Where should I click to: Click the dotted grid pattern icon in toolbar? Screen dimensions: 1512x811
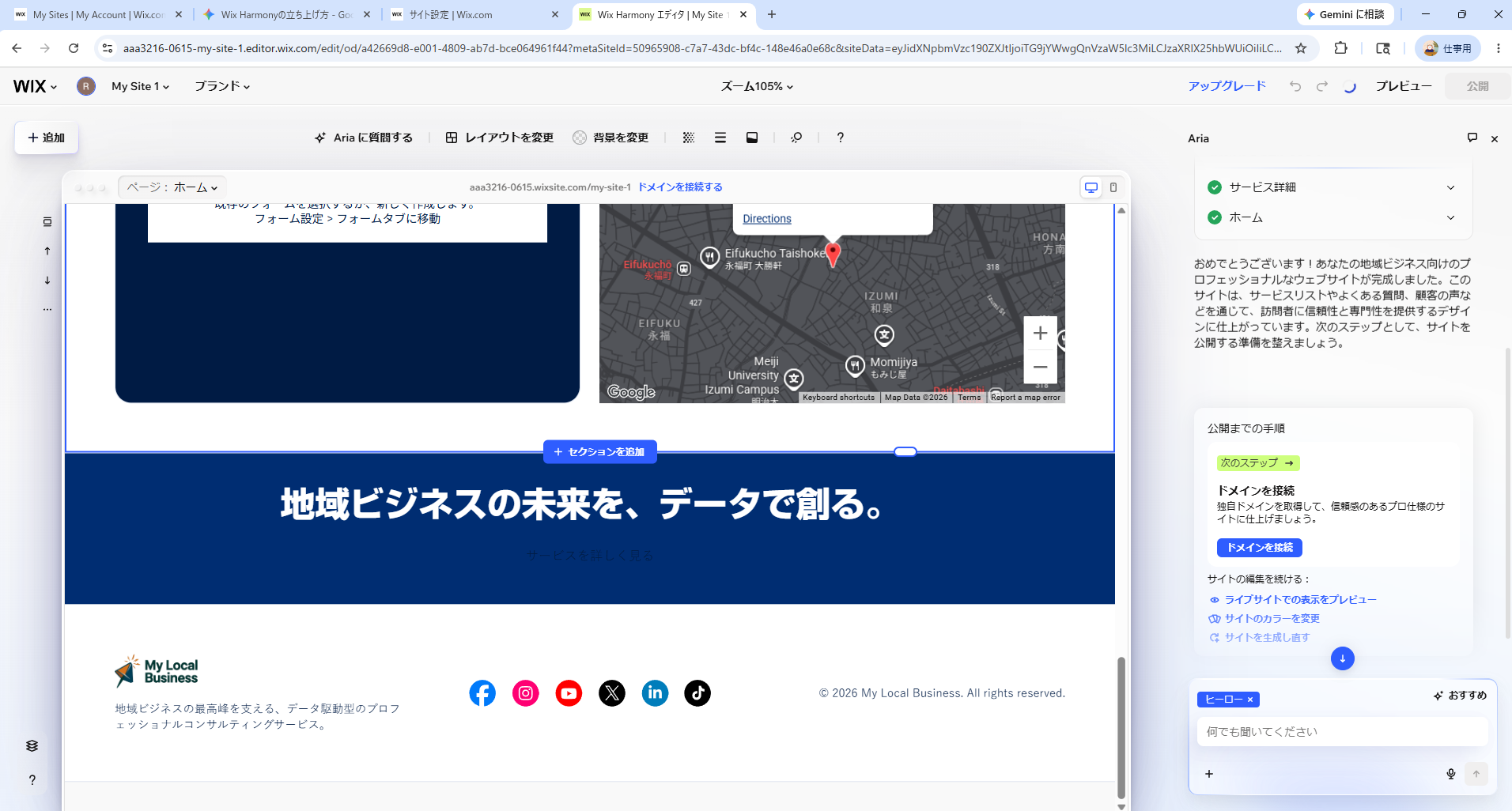(x=689, y=138)
